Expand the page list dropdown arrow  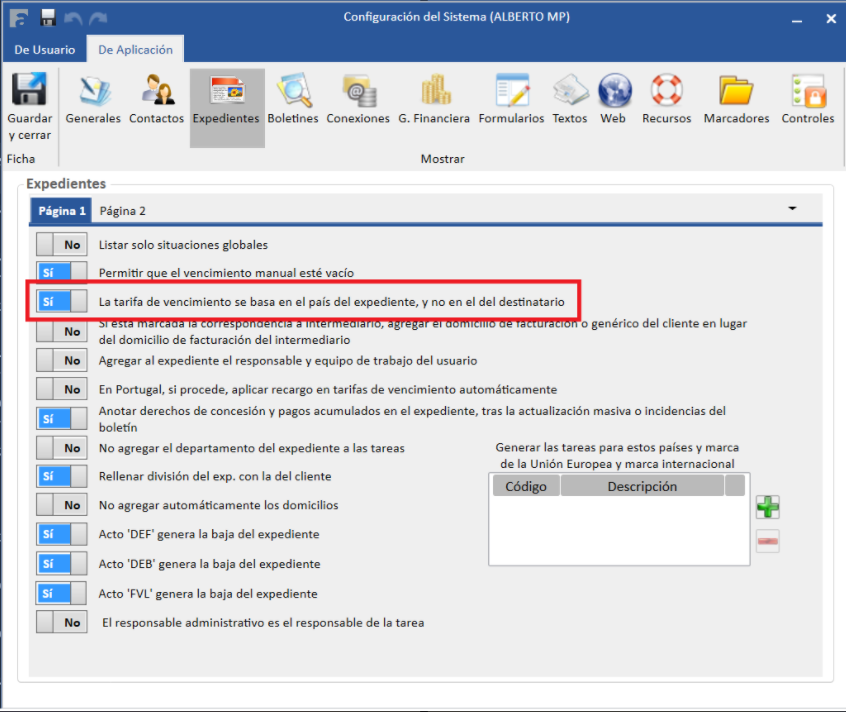[x=793, y=209]
